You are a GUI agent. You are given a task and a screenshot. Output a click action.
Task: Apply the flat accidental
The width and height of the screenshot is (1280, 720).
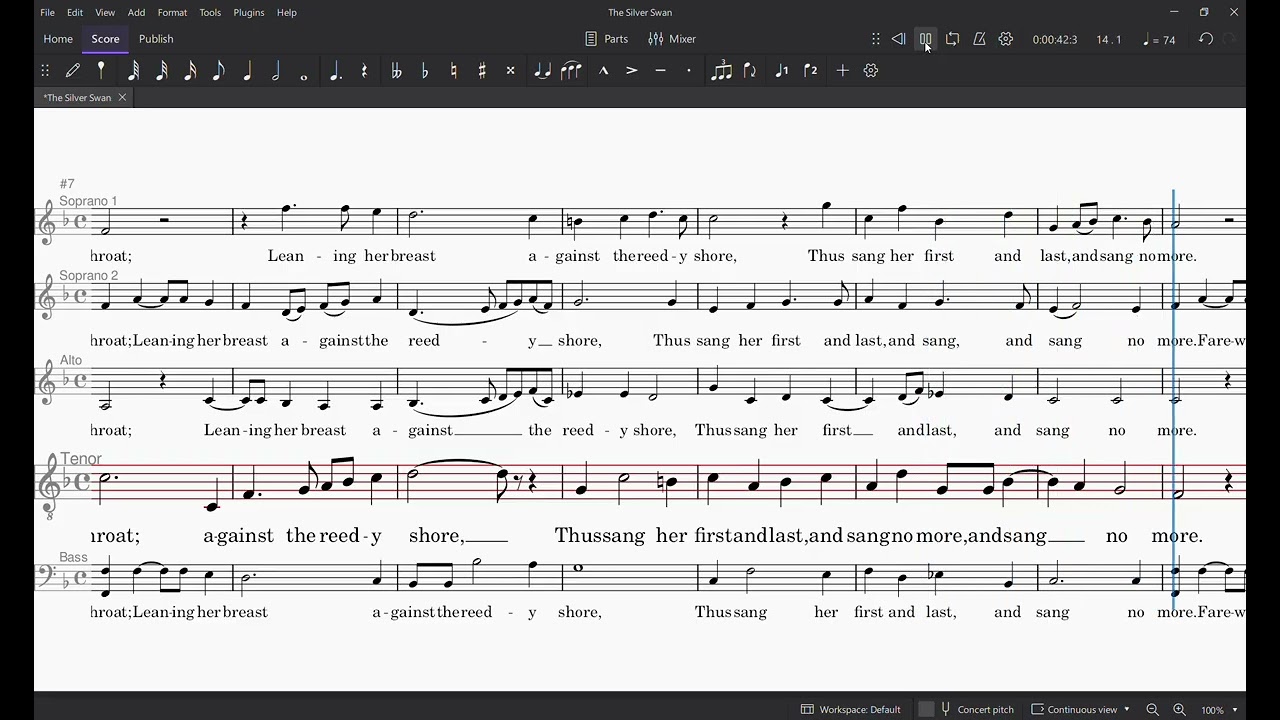(x=425, y=71)
